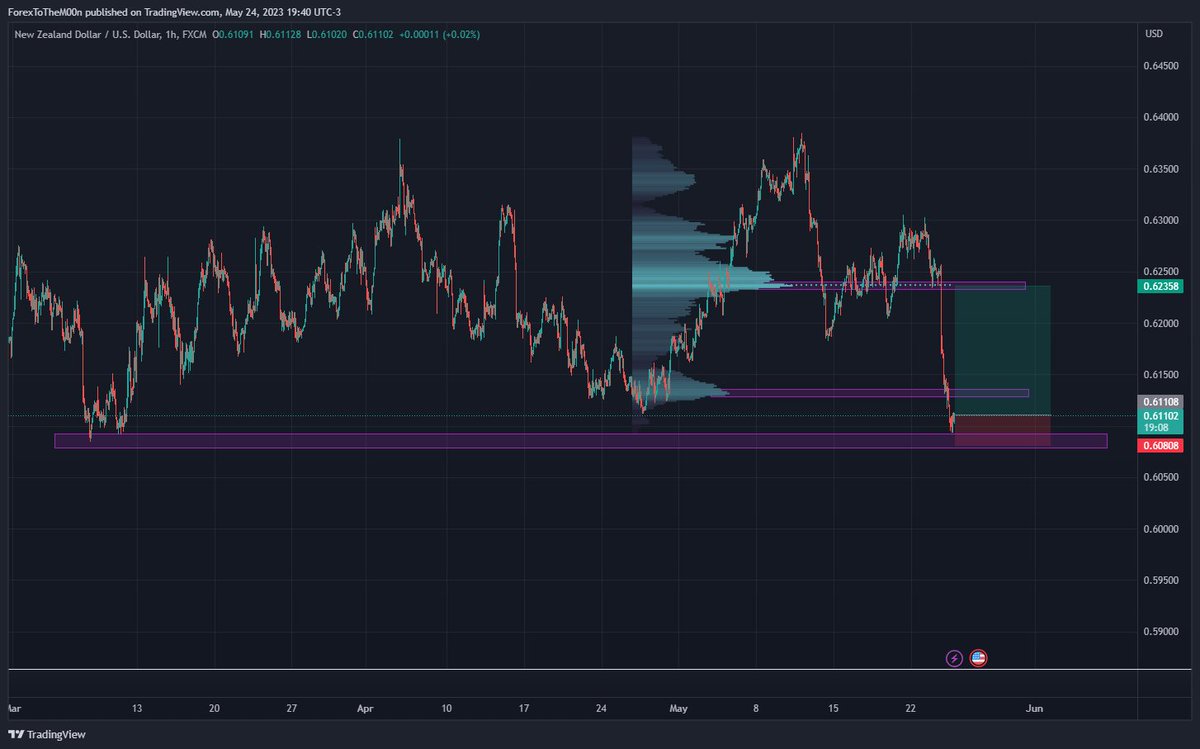Select the green 0.62358 take-profit price tag
1200x749 pixels.
pos(1159,286)
